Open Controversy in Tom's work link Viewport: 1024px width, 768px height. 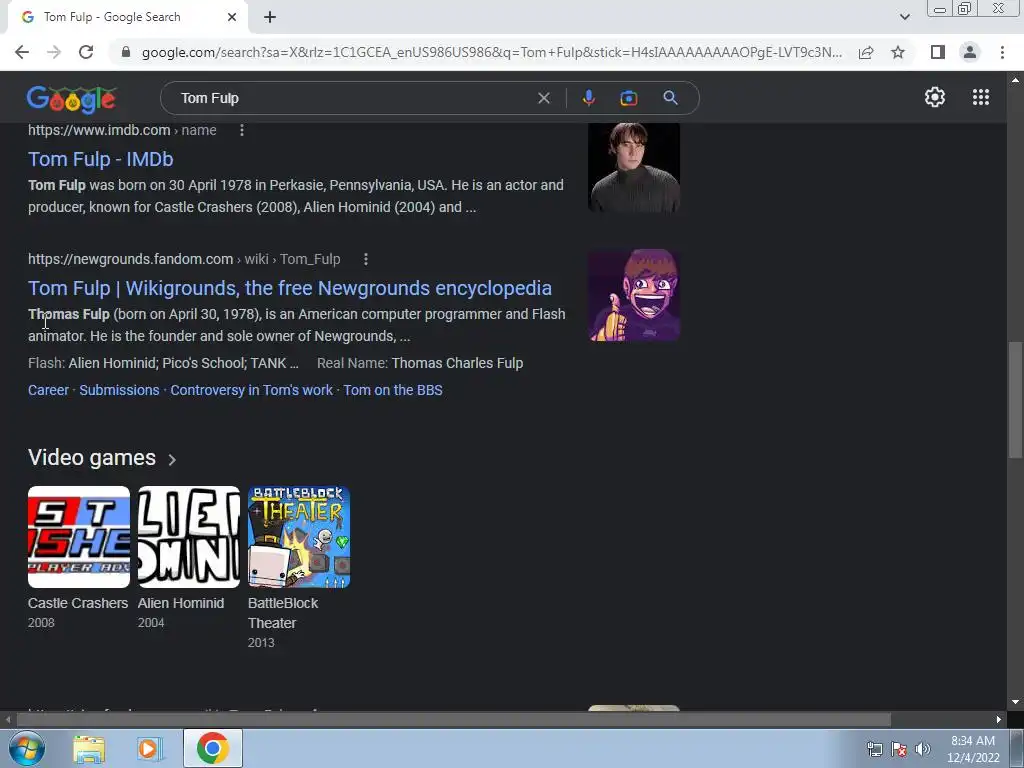click(x=251, y=390)
